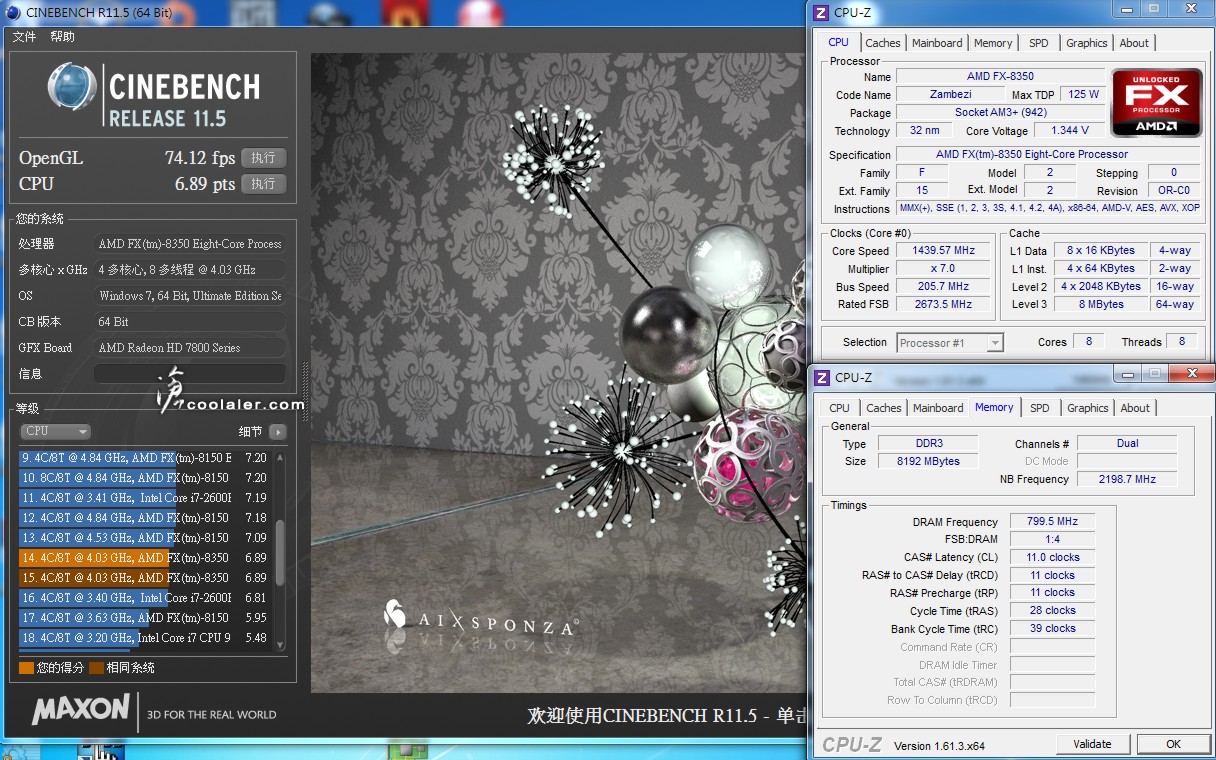Image resolution: width=1216 pixels, height=760 pixels.
Task: Switch to the About tab in upper CPU-Z
Action: pos(1134,43)
